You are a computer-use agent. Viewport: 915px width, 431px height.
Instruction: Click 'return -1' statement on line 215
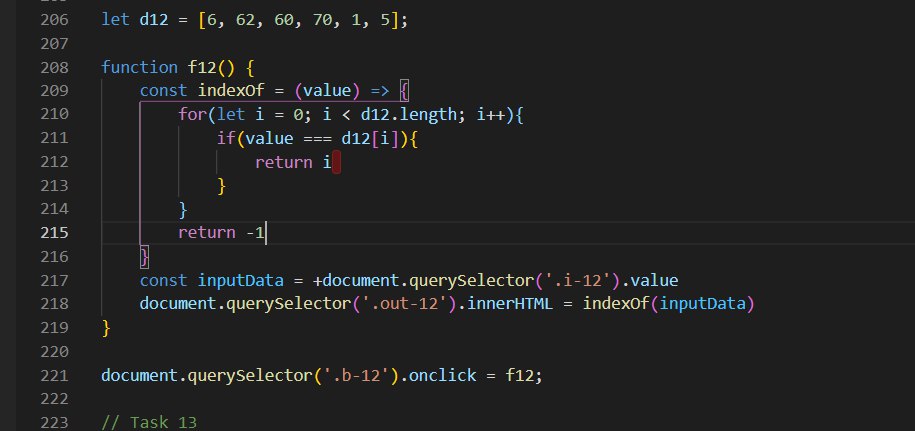pos(221,233)
